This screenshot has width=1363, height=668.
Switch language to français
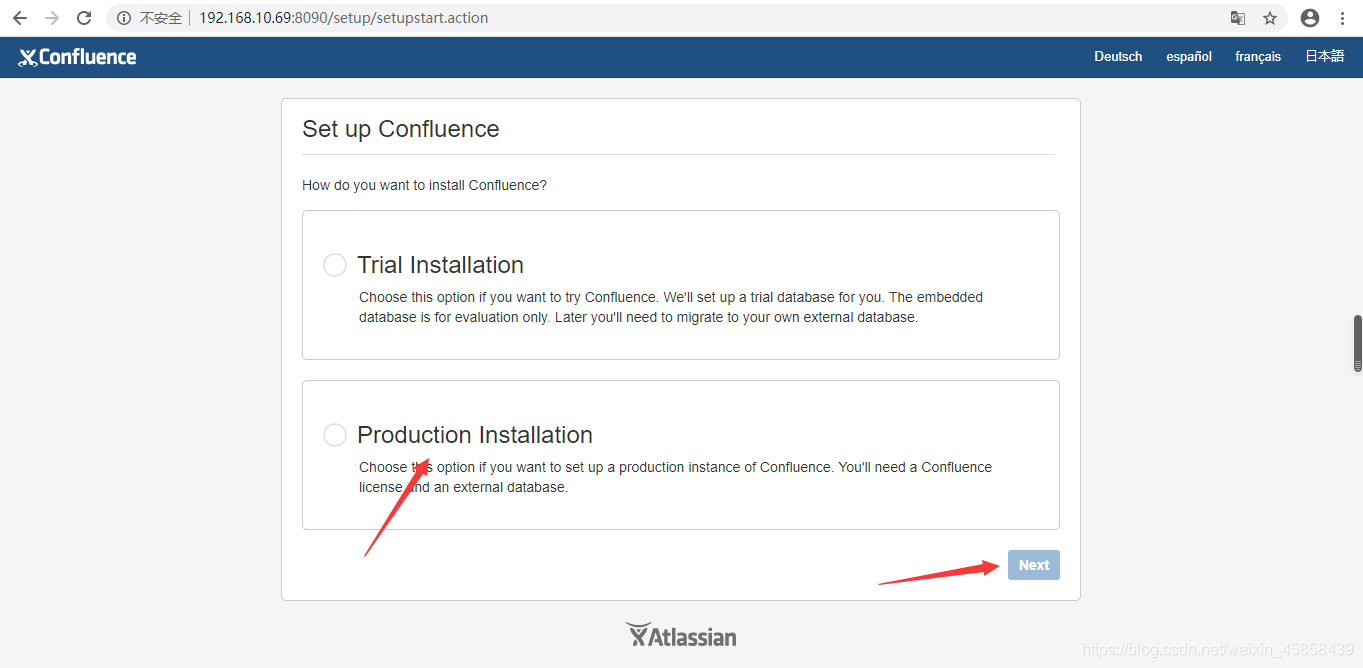1258,57
